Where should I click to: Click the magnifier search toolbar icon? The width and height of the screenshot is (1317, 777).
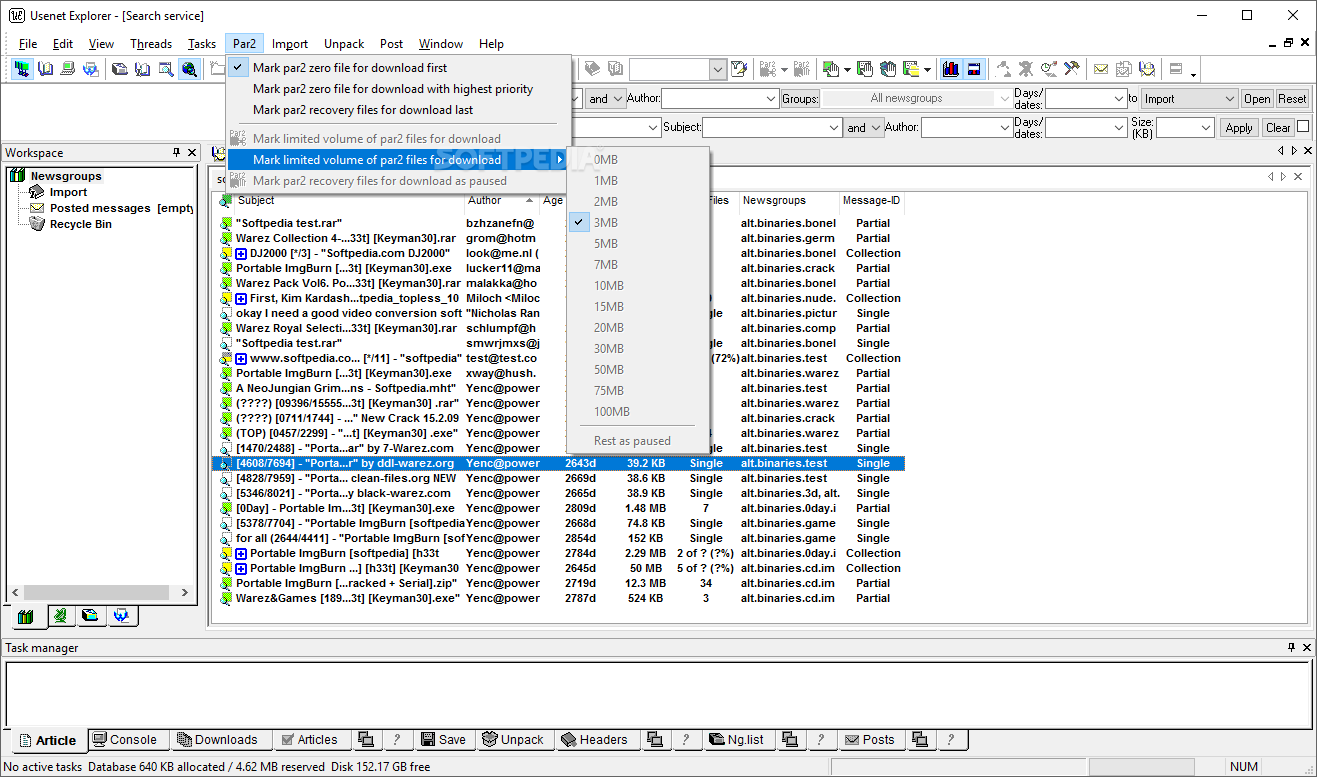coord(166,69)
